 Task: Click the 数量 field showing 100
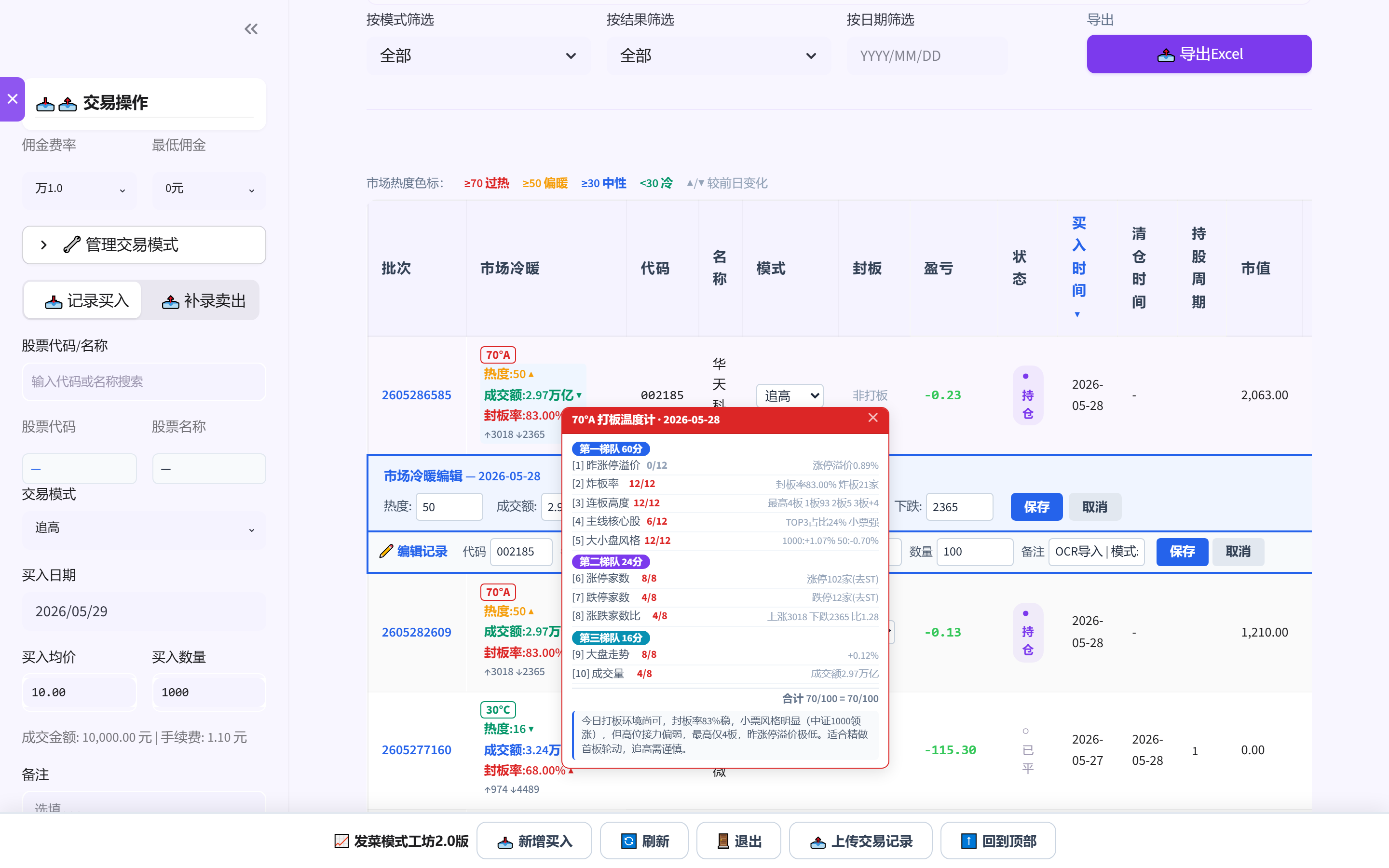coord(975,552)
